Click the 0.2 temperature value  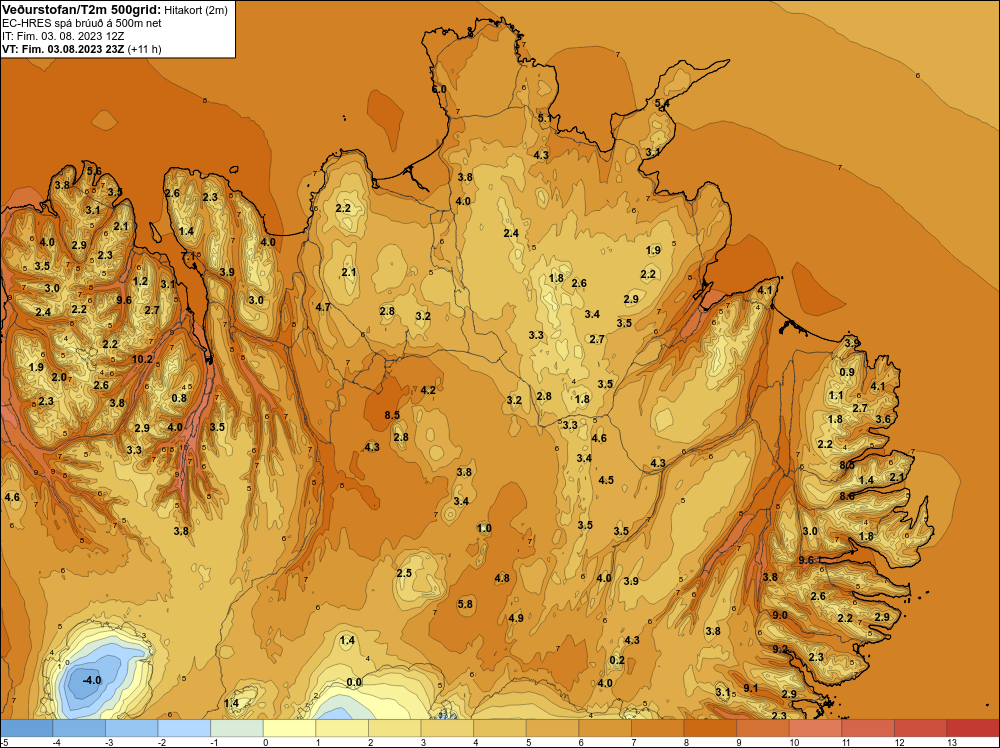(617, 660)
